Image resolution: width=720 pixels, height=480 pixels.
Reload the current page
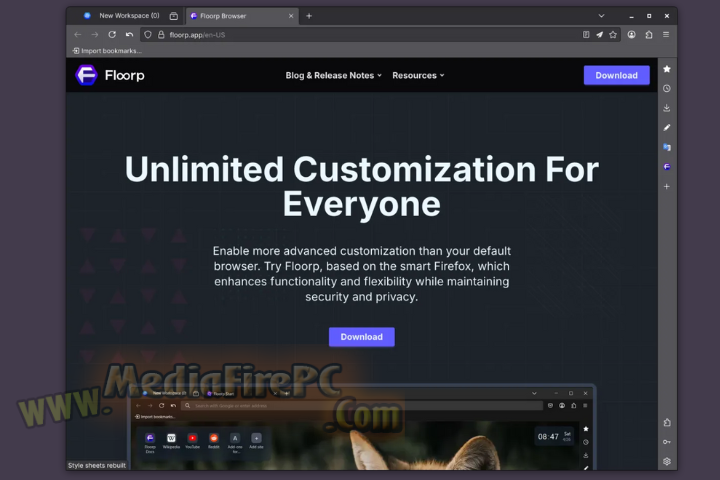(x=112, y=34)
